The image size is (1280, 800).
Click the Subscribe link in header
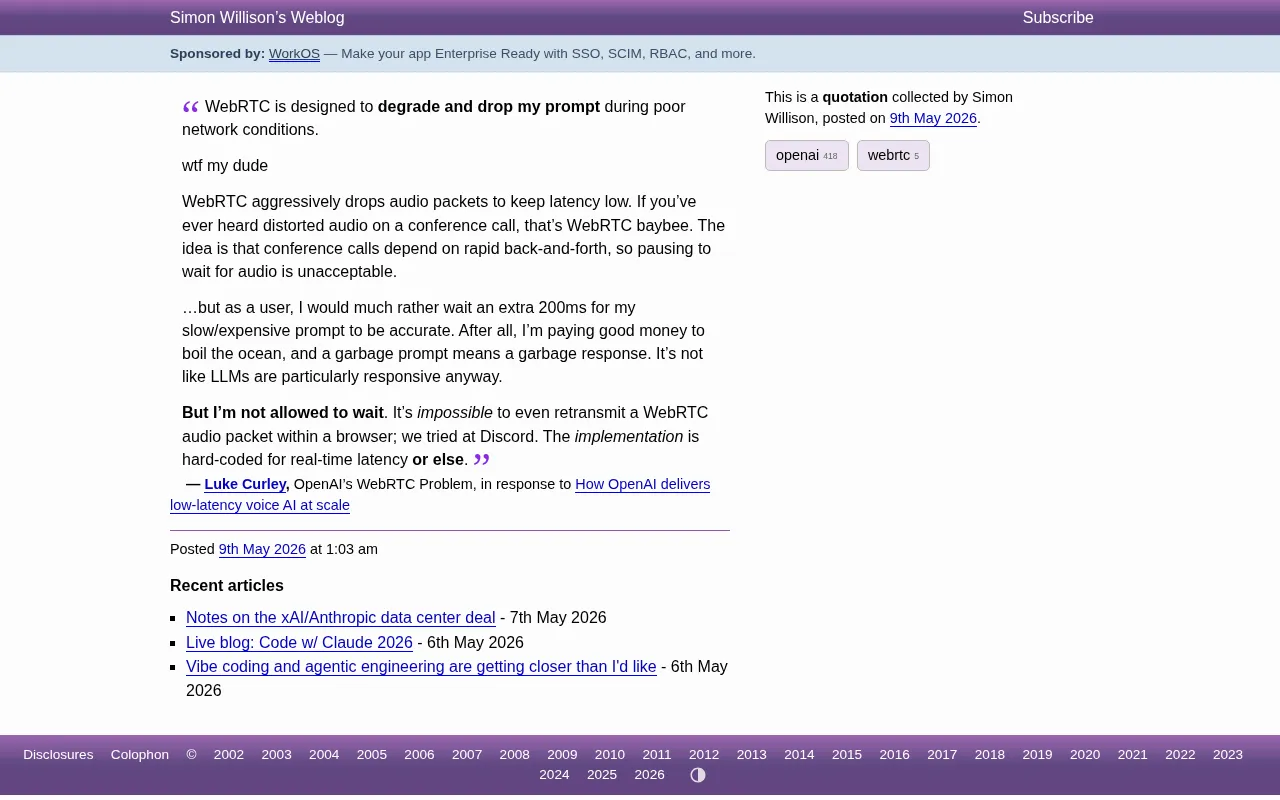(1058, 18)
